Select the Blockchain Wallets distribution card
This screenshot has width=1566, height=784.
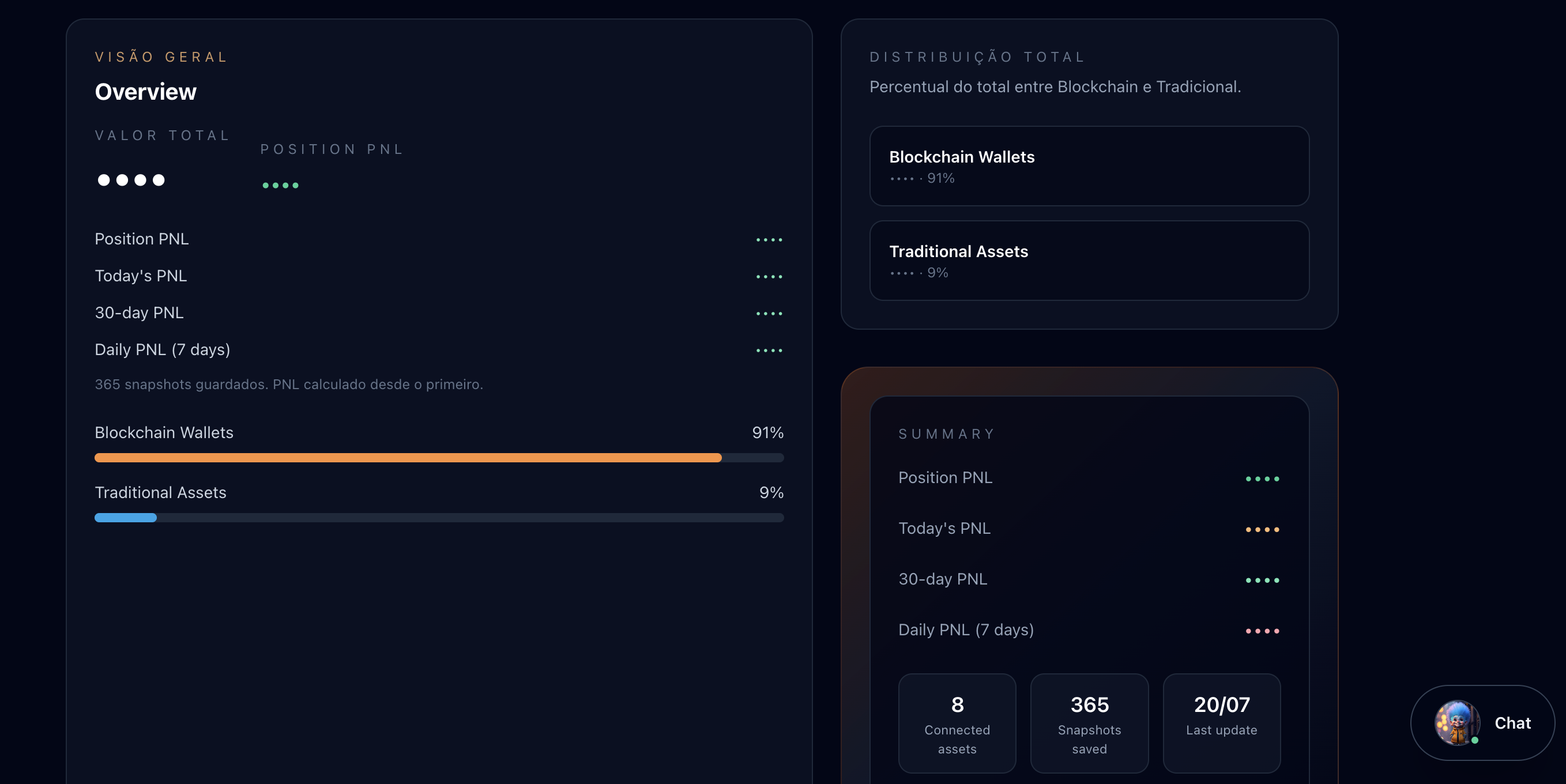point(1089,166)
